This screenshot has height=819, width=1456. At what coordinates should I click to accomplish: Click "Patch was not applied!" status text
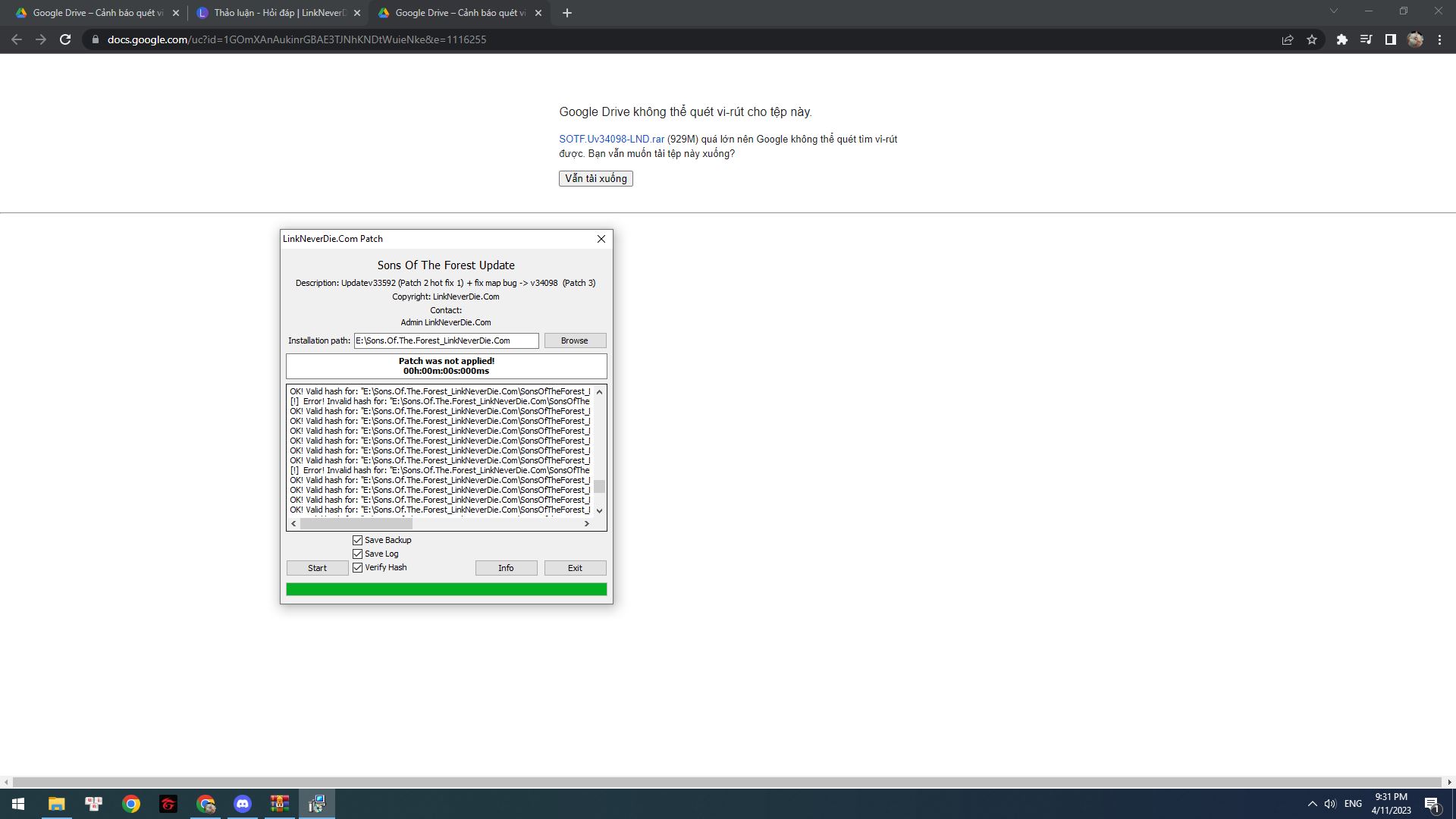(x=447, y=362)
